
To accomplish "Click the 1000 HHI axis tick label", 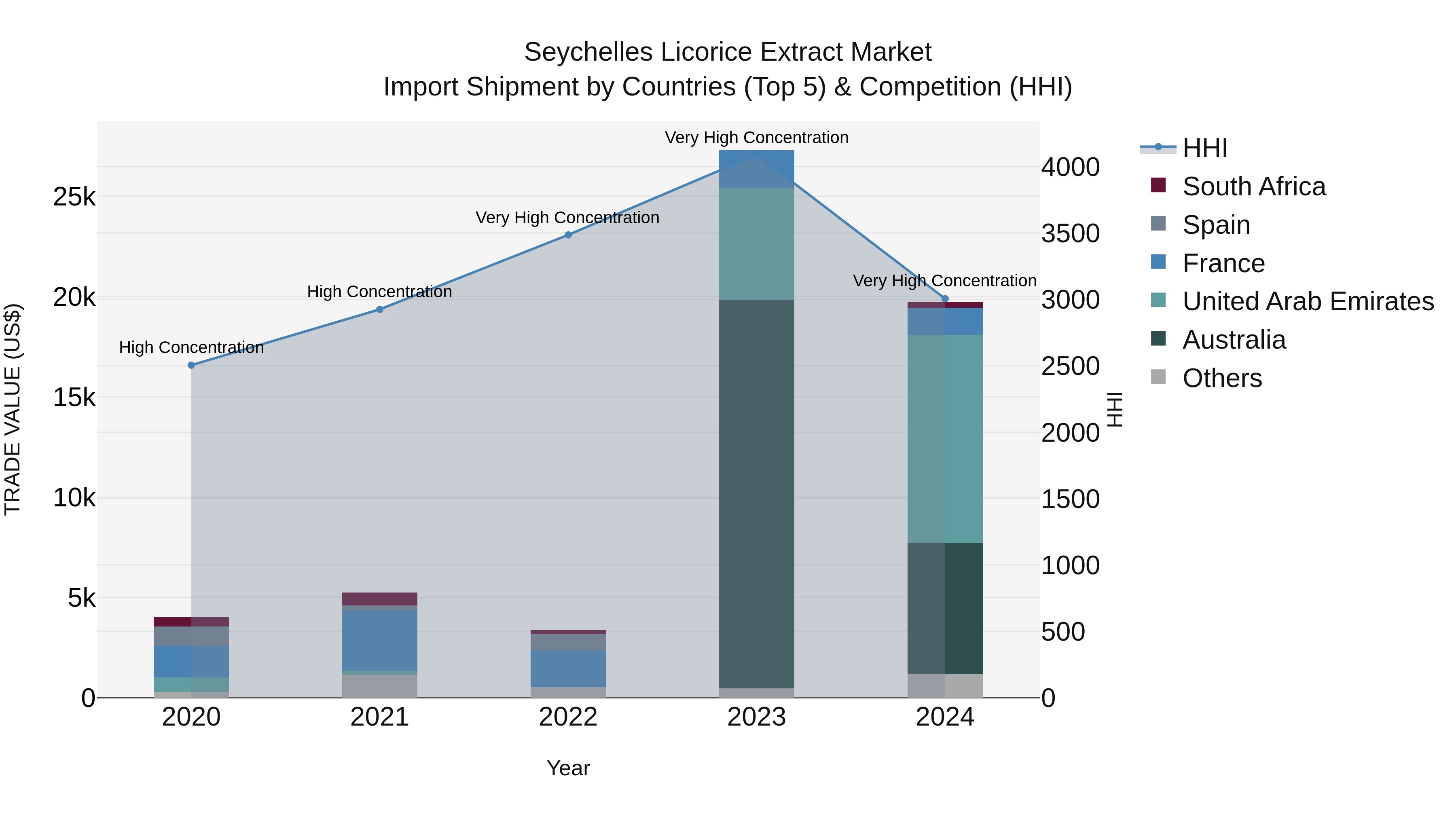I will (x=1071, y=566).
